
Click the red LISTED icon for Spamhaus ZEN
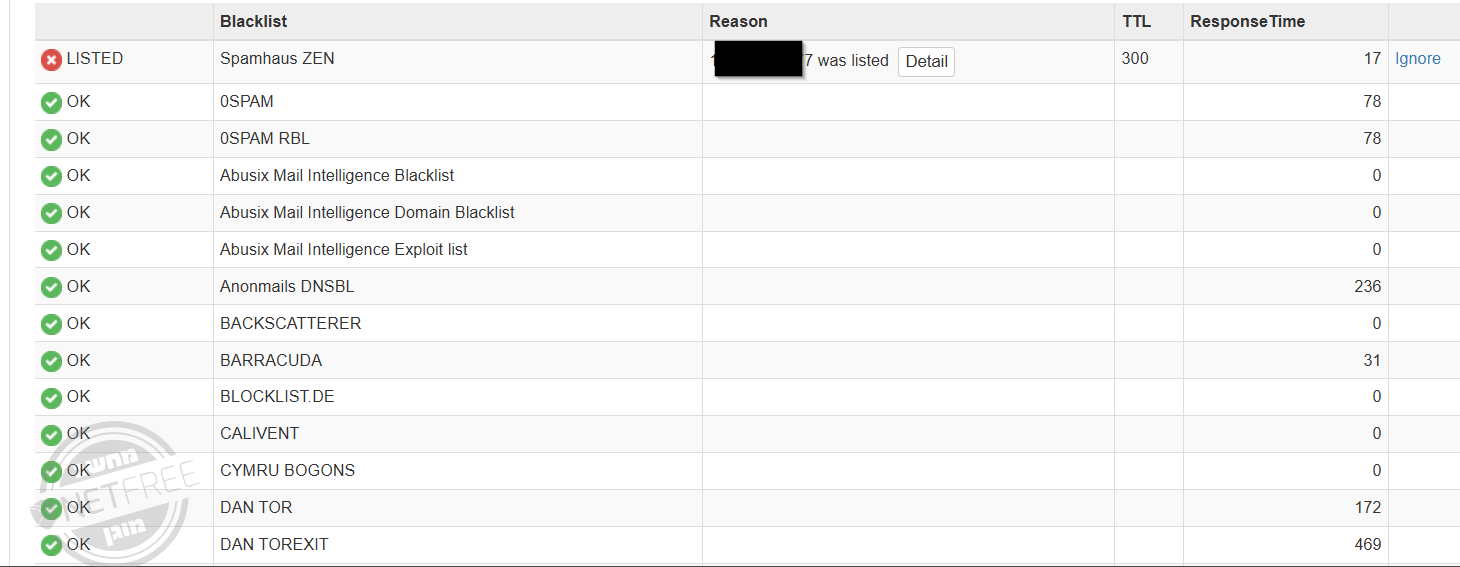tap(51, 60)
